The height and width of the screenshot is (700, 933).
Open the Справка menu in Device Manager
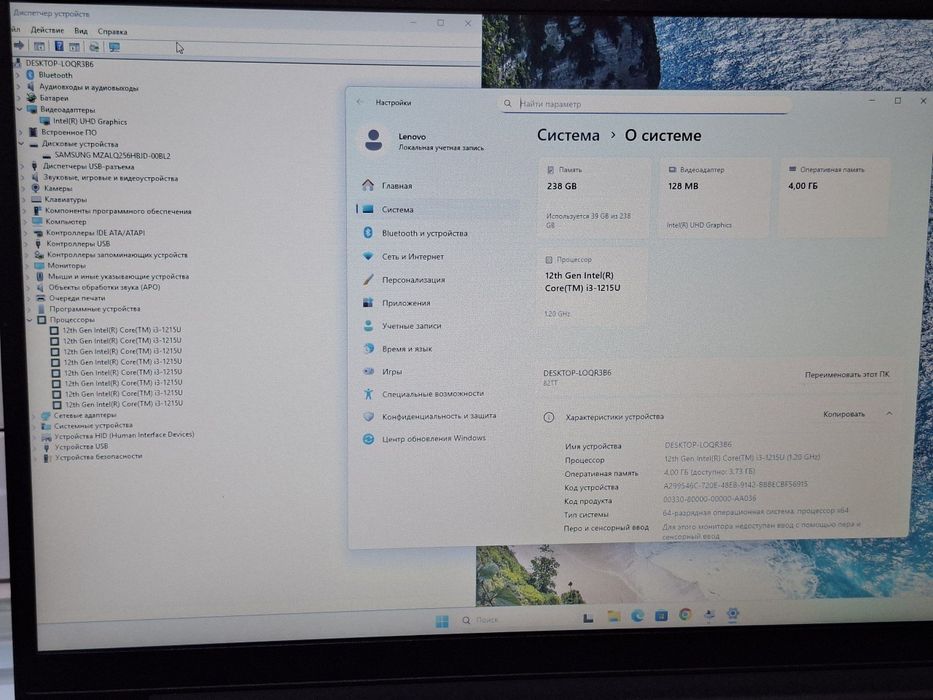pos(112,32)
